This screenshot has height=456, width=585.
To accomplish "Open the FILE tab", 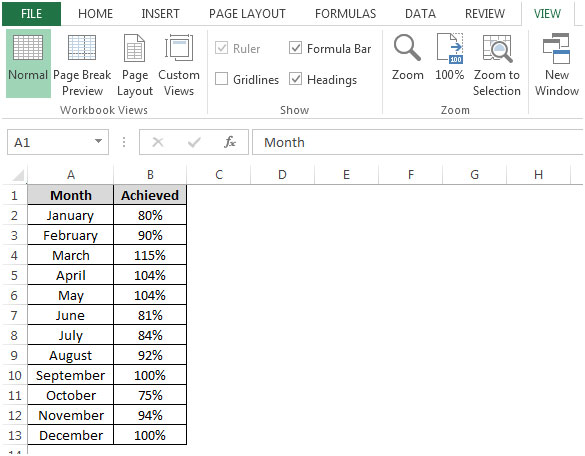I will click(x=31, y=14).
